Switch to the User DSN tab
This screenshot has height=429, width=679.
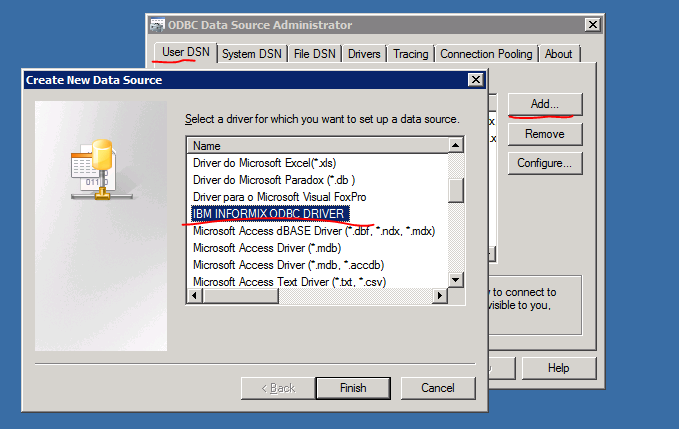(186, 52)
